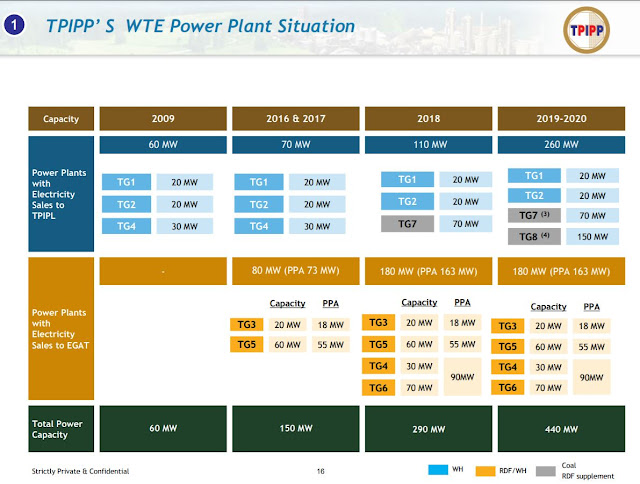640x484 pixels.
Task: Click TG6 orange box under 2019-2020
Action: coord(507,388)
